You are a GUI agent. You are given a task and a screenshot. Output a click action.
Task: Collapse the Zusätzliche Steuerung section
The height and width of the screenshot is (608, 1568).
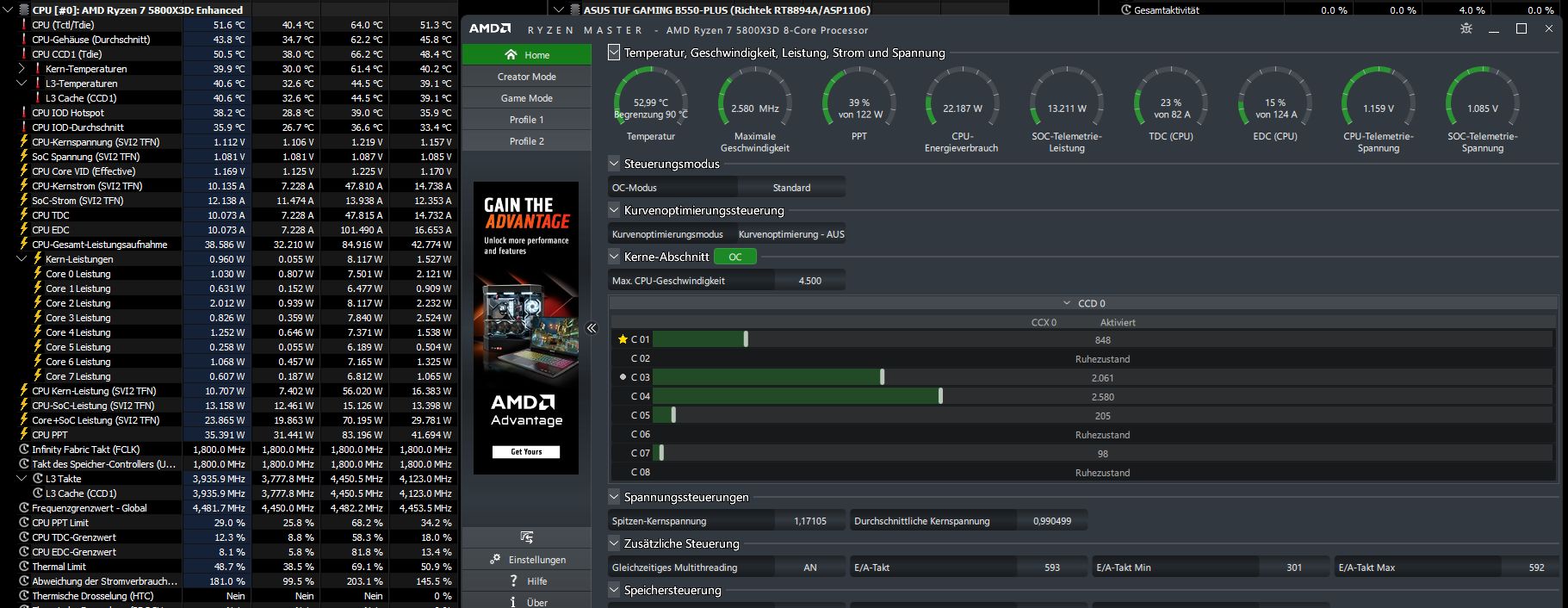click(x=614, y=543)
